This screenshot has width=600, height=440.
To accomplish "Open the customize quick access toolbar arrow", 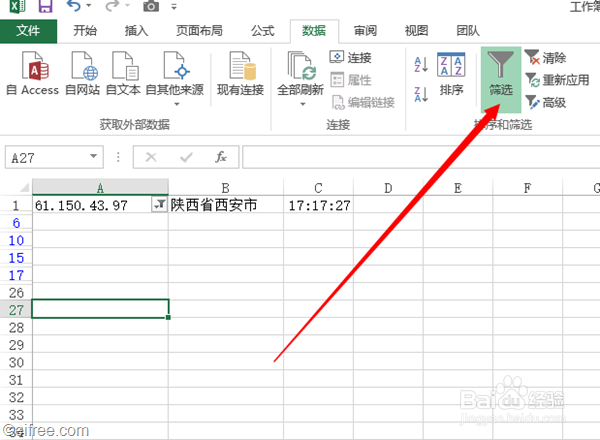I will click(174, 7).
